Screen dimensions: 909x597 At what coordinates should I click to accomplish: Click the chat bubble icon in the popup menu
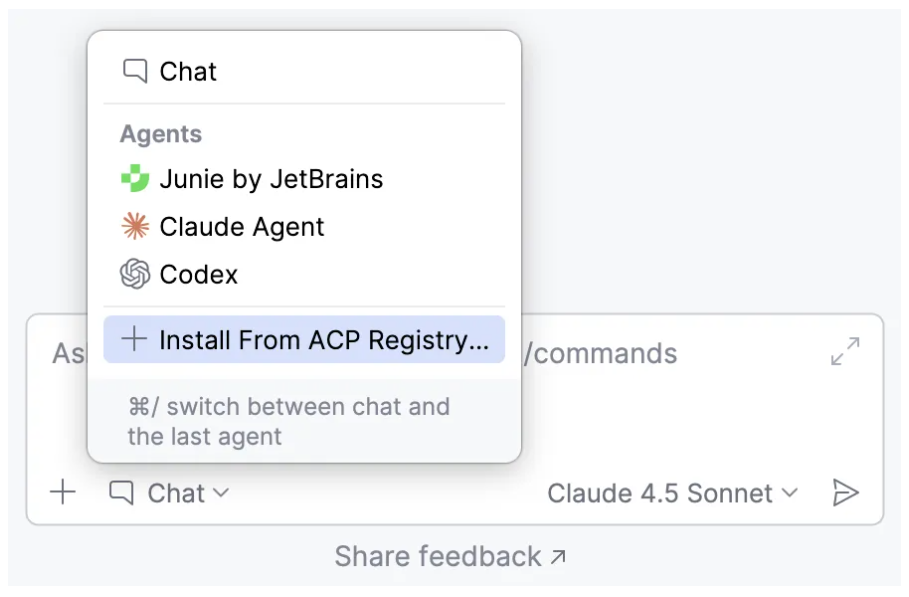[135, 71]
